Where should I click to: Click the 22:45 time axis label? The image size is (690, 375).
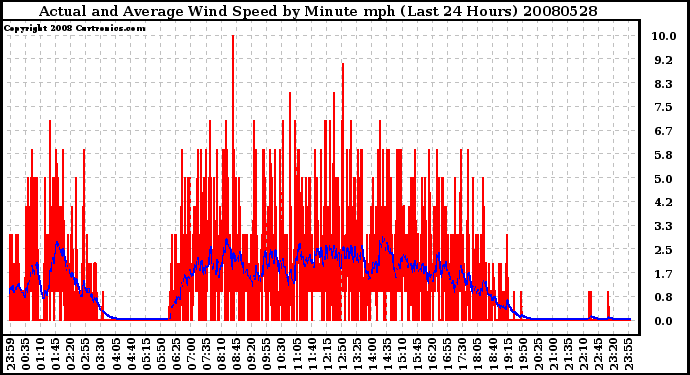tap(598, 354)
